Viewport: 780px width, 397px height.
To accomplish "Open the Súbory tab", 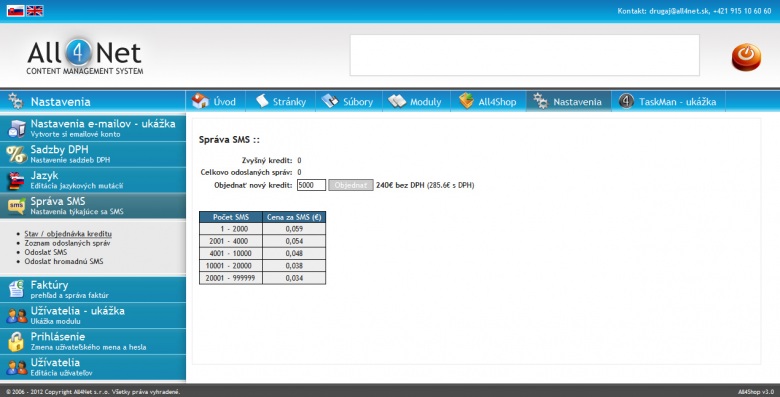I will coord(349,101).
